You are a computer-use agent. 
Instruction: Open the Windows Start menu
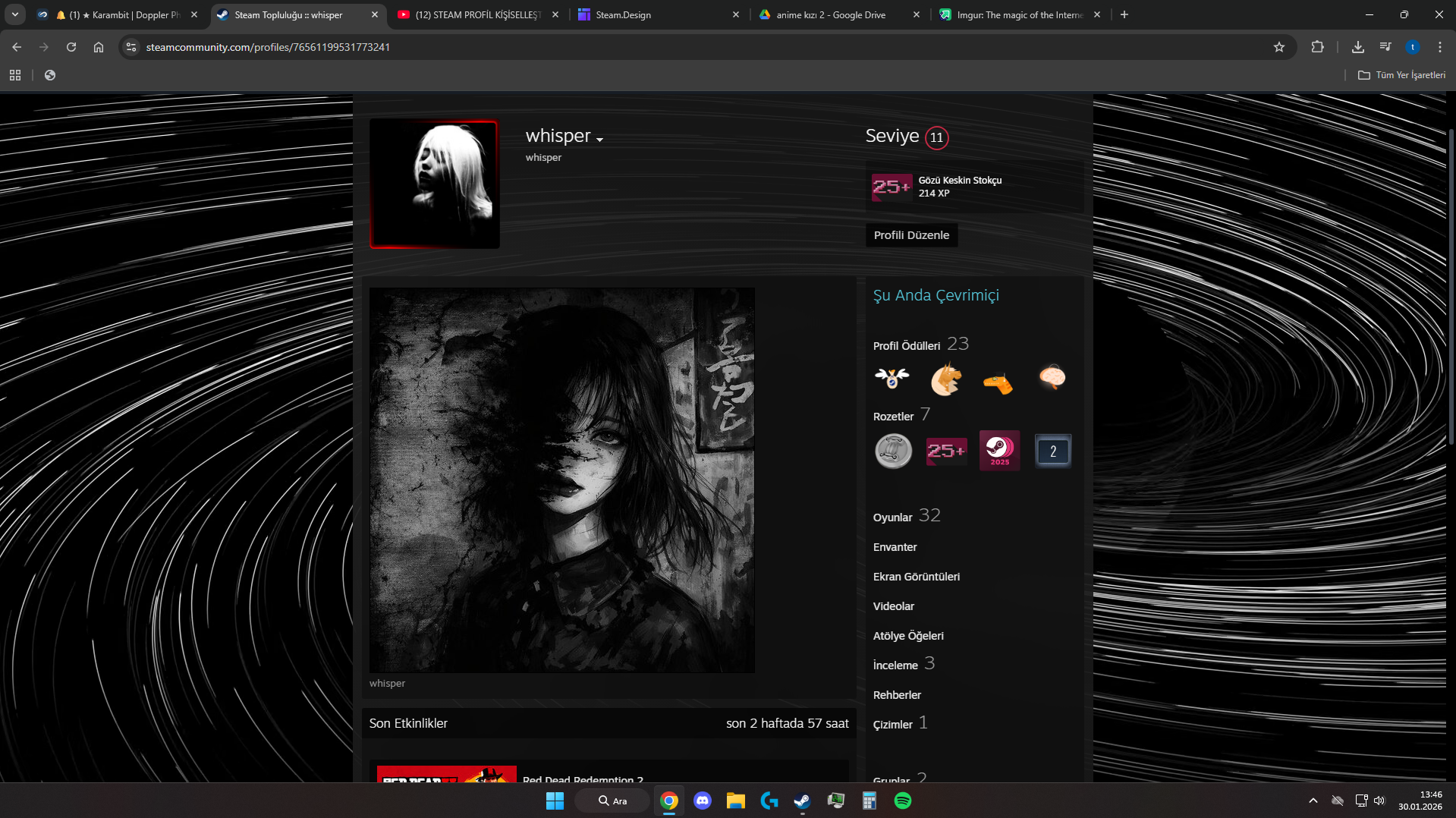click(555, 801)
